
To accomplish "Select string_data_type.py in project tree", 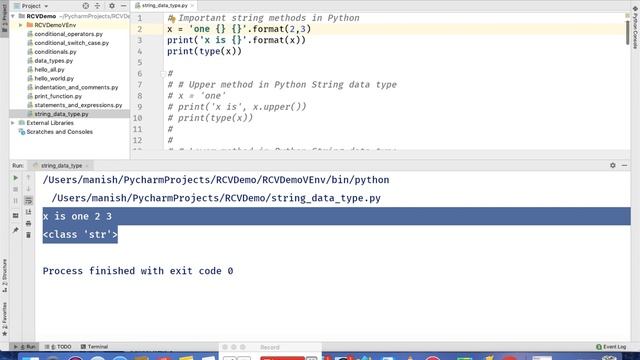I will pyautogui.click(x=61, y=114).
